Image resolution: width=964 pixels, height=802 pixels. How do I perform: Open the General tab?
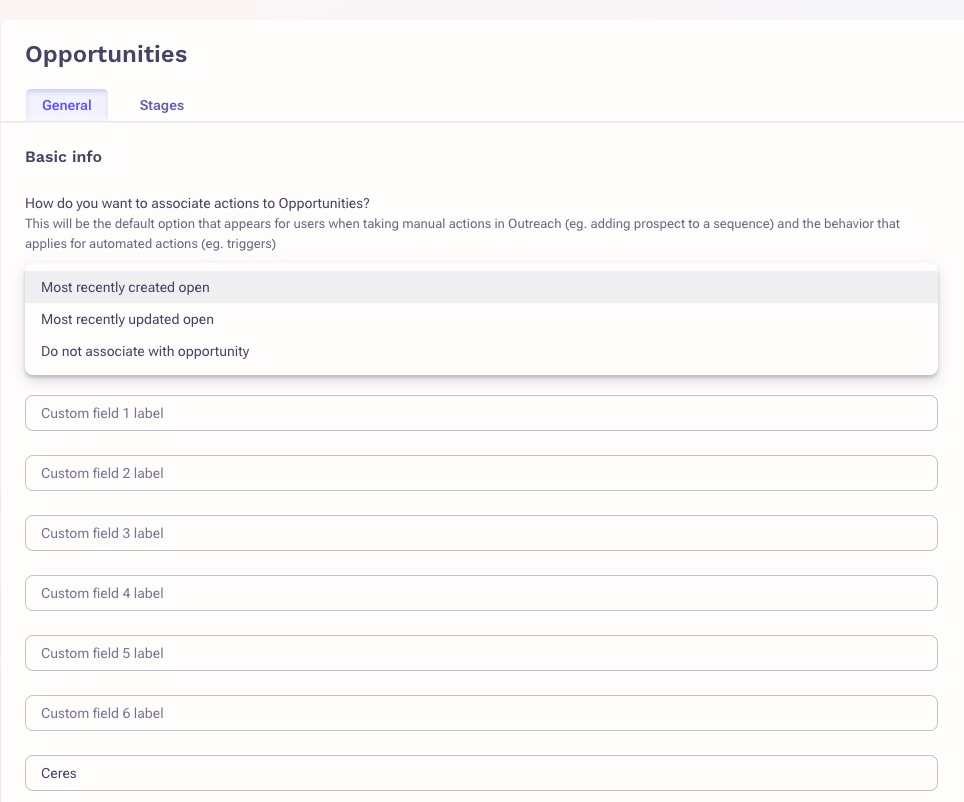click(67, 105)
